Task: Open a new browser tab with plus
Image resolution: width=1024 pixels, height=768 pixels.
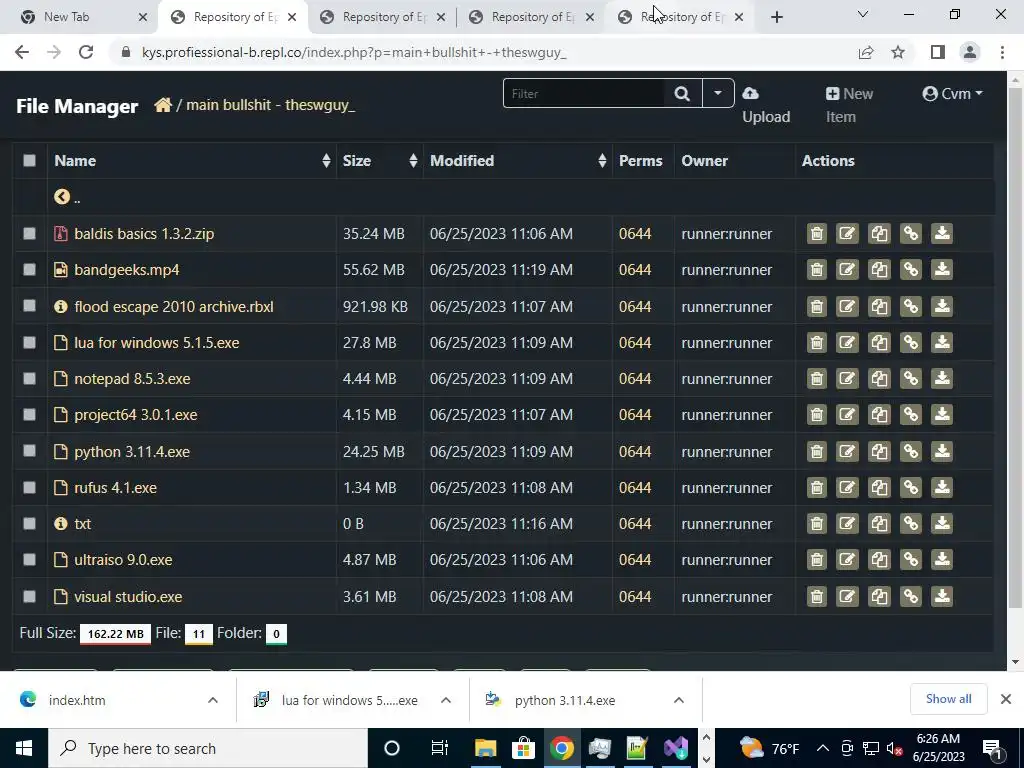Action: [776, 18]
